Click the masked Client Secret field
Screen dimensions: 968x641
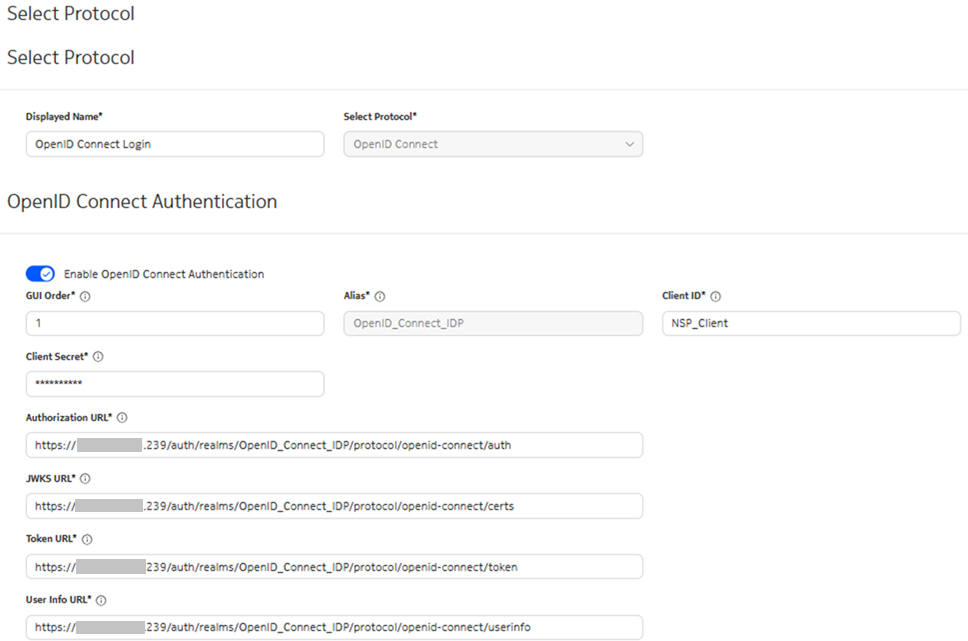click(x=175, y=384)
